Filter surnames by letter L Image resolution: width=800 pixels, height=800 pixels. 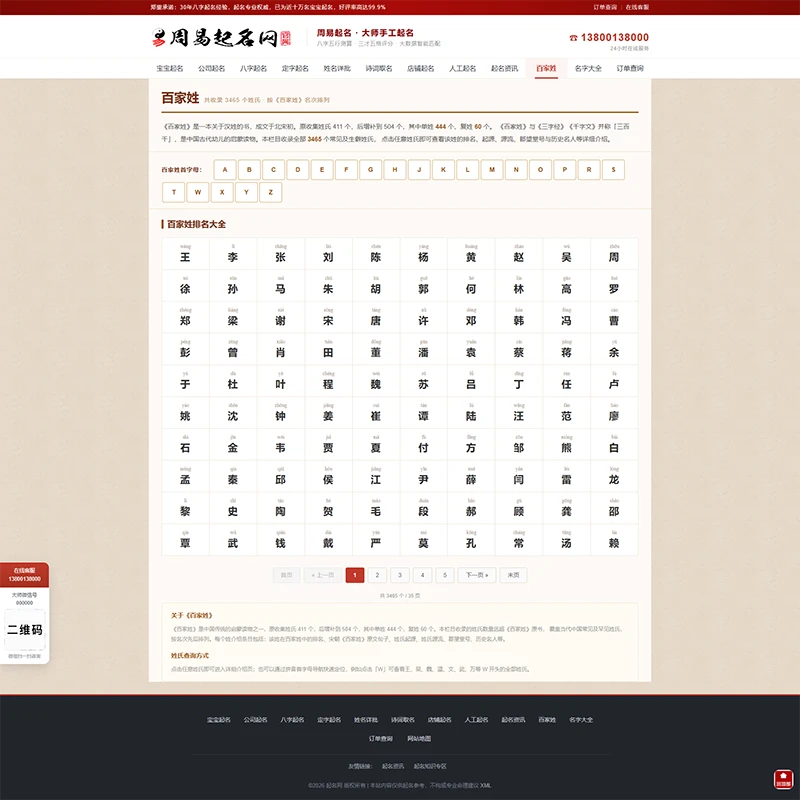tap(468, 170)
